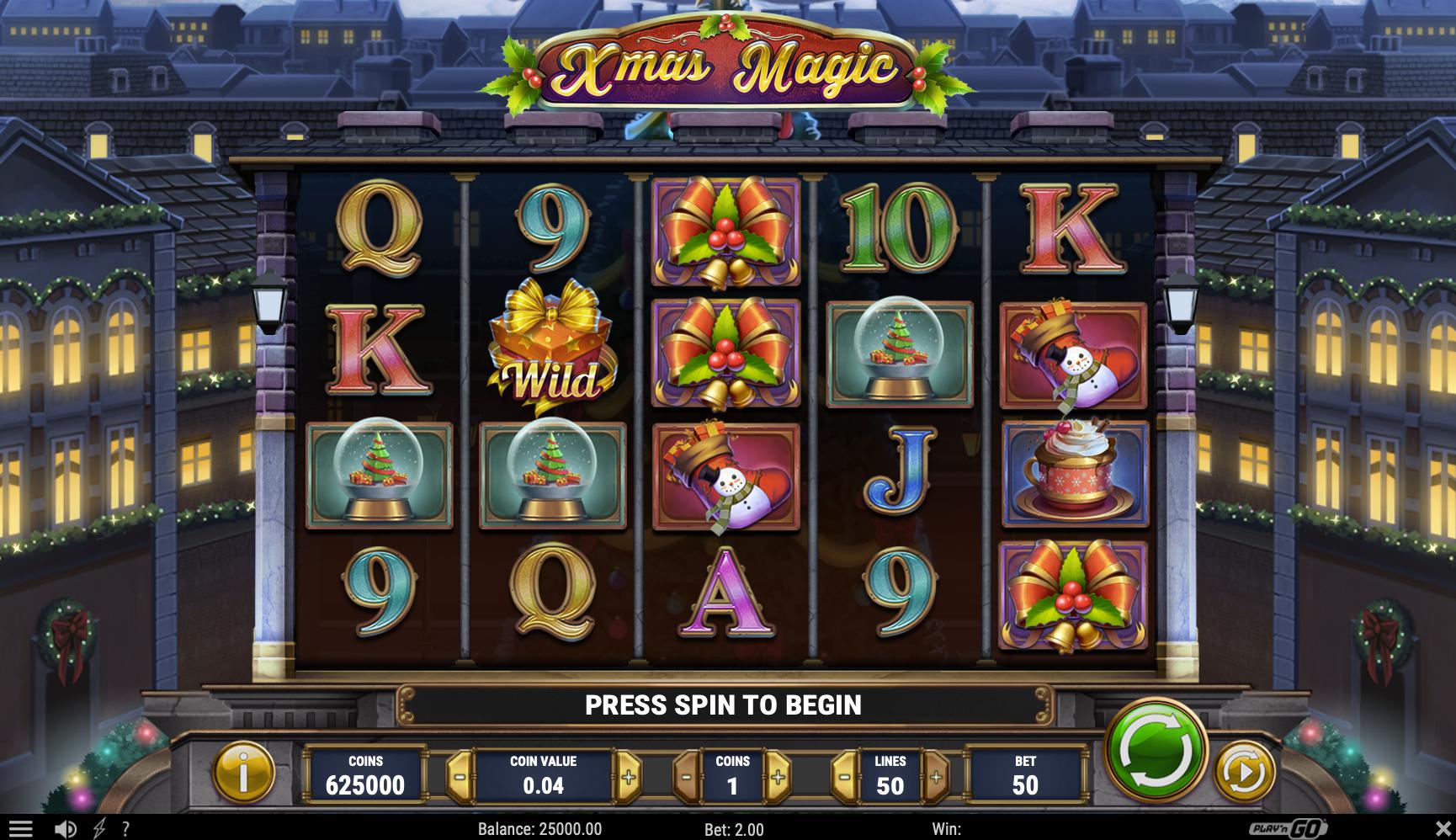The height and width of the screenshot is (840, 1456).
Task: Open the help question mark icon
Action: [x=126, y=829]
